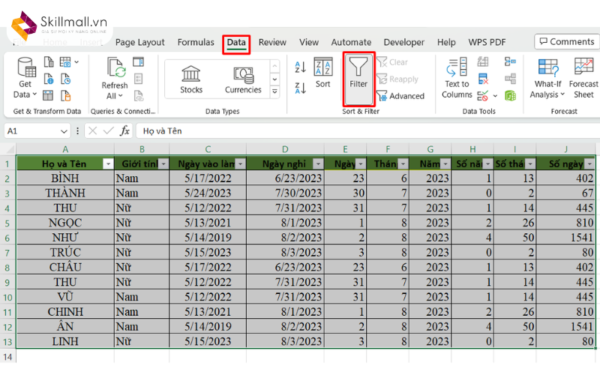Viewport: 600px width, 375px height.
Task: Select cell containing NGỌC
Action: (x=65, y=223)
